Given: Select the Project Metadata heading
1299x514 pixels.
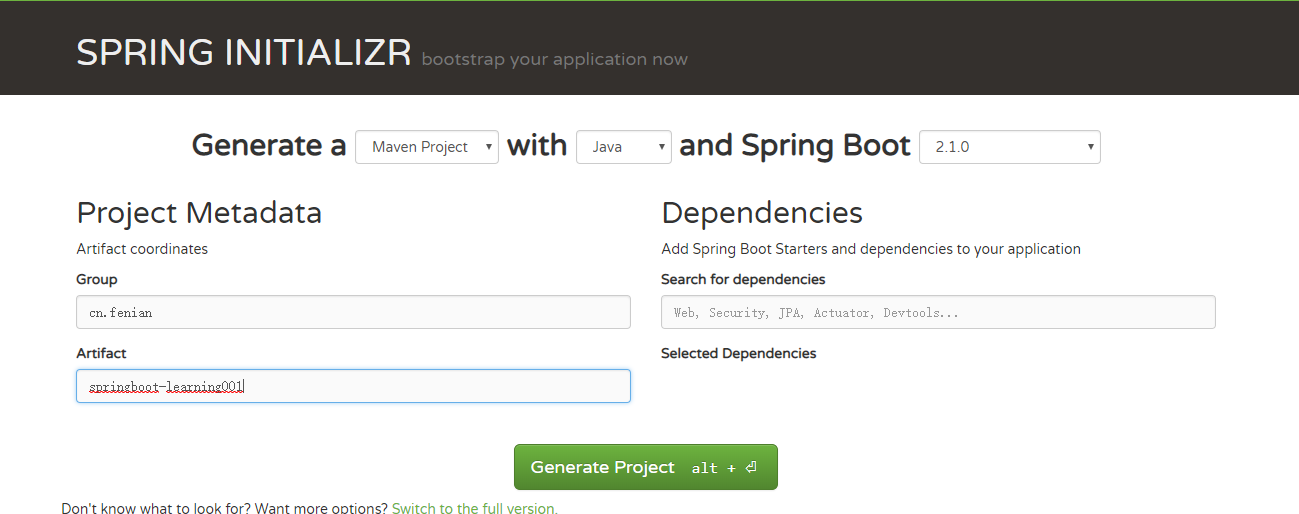Looking at the screenshot, I should (199, 213).
